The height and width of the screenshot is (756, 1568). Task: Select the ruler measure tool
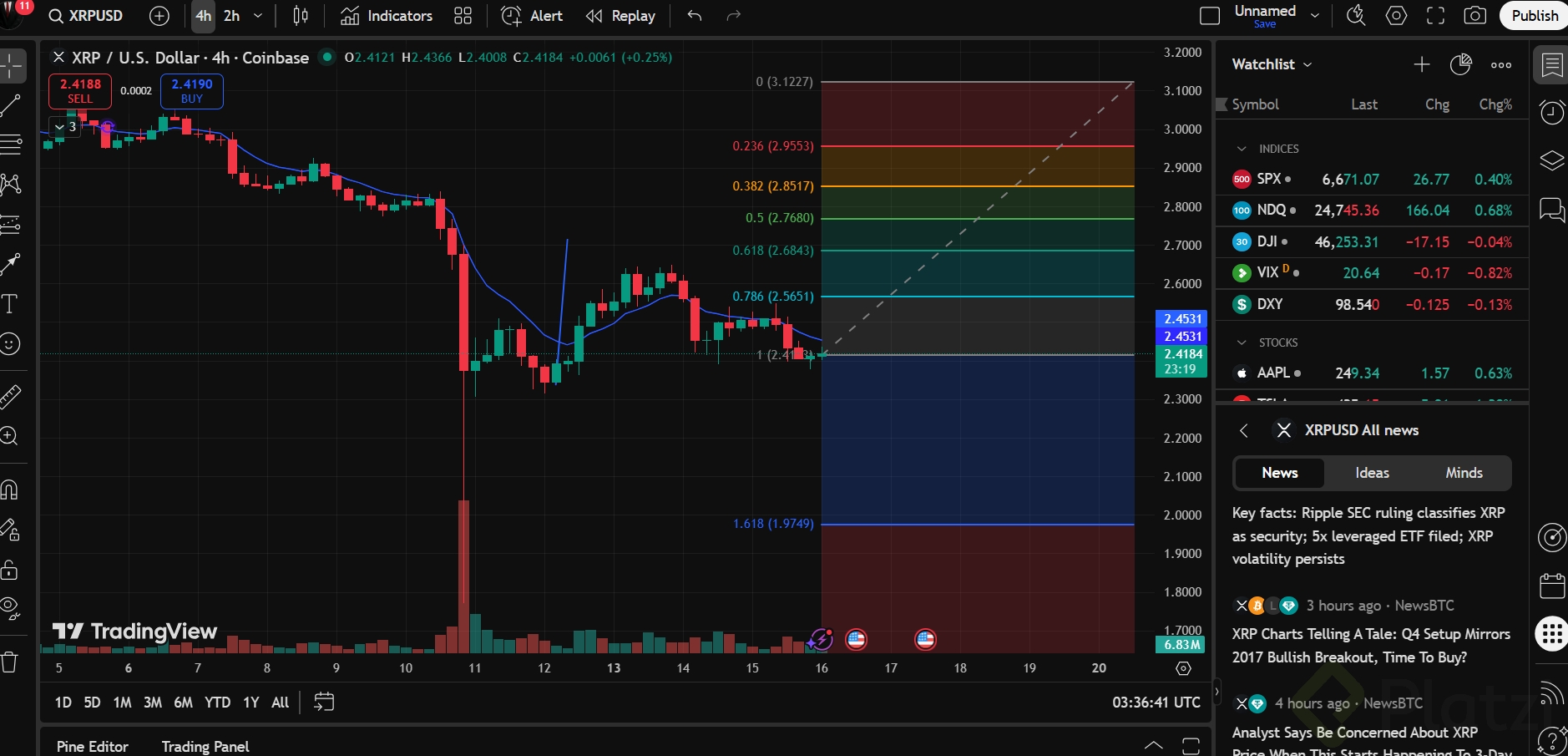click(10, 396)
